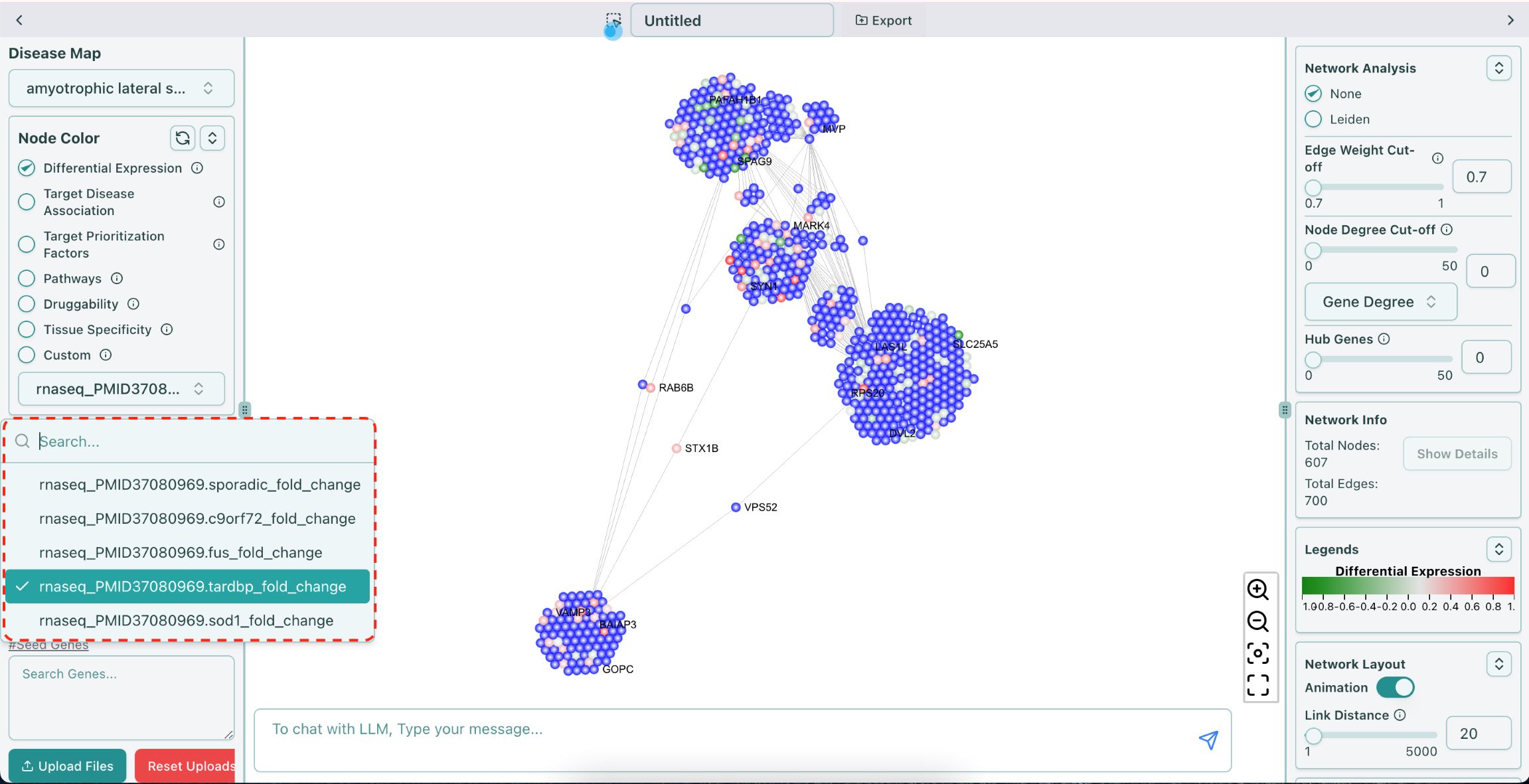
Task: Click the Reset Uploads button
Action: 188,765
